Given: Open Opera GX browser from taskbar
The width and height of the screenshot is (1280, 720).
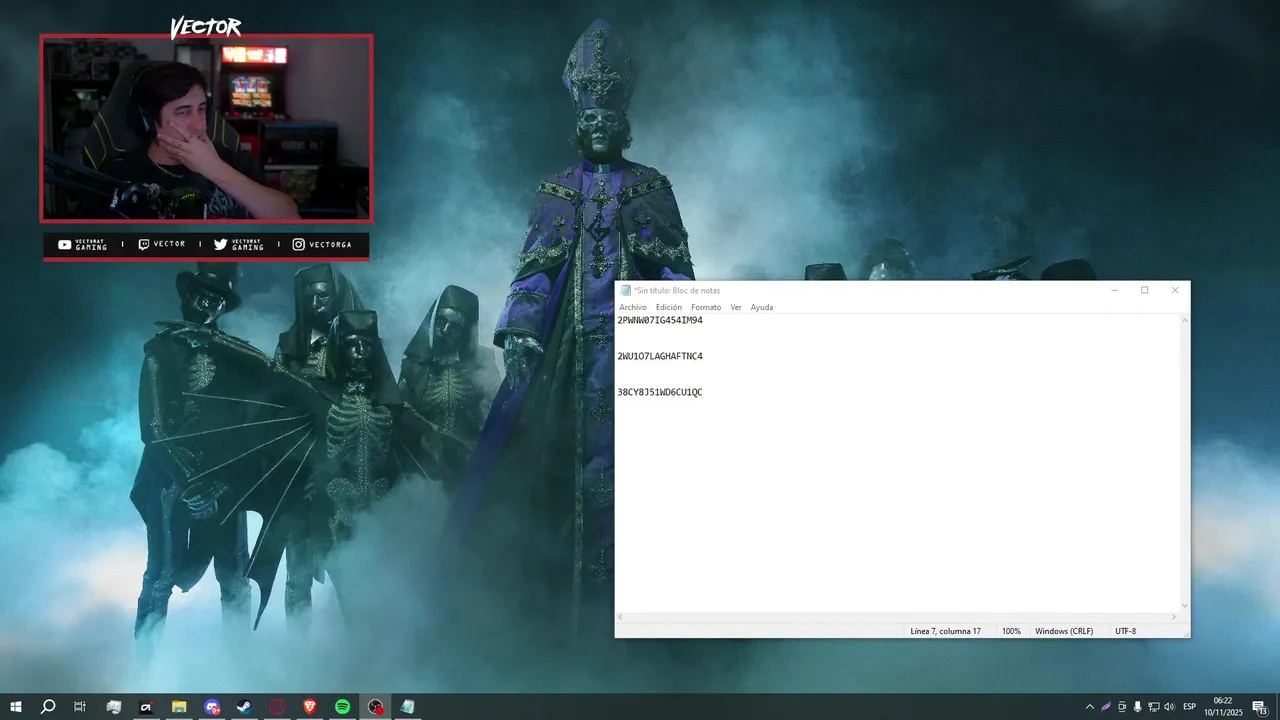Looking at the screenshot, I should [x=277, y=707].
